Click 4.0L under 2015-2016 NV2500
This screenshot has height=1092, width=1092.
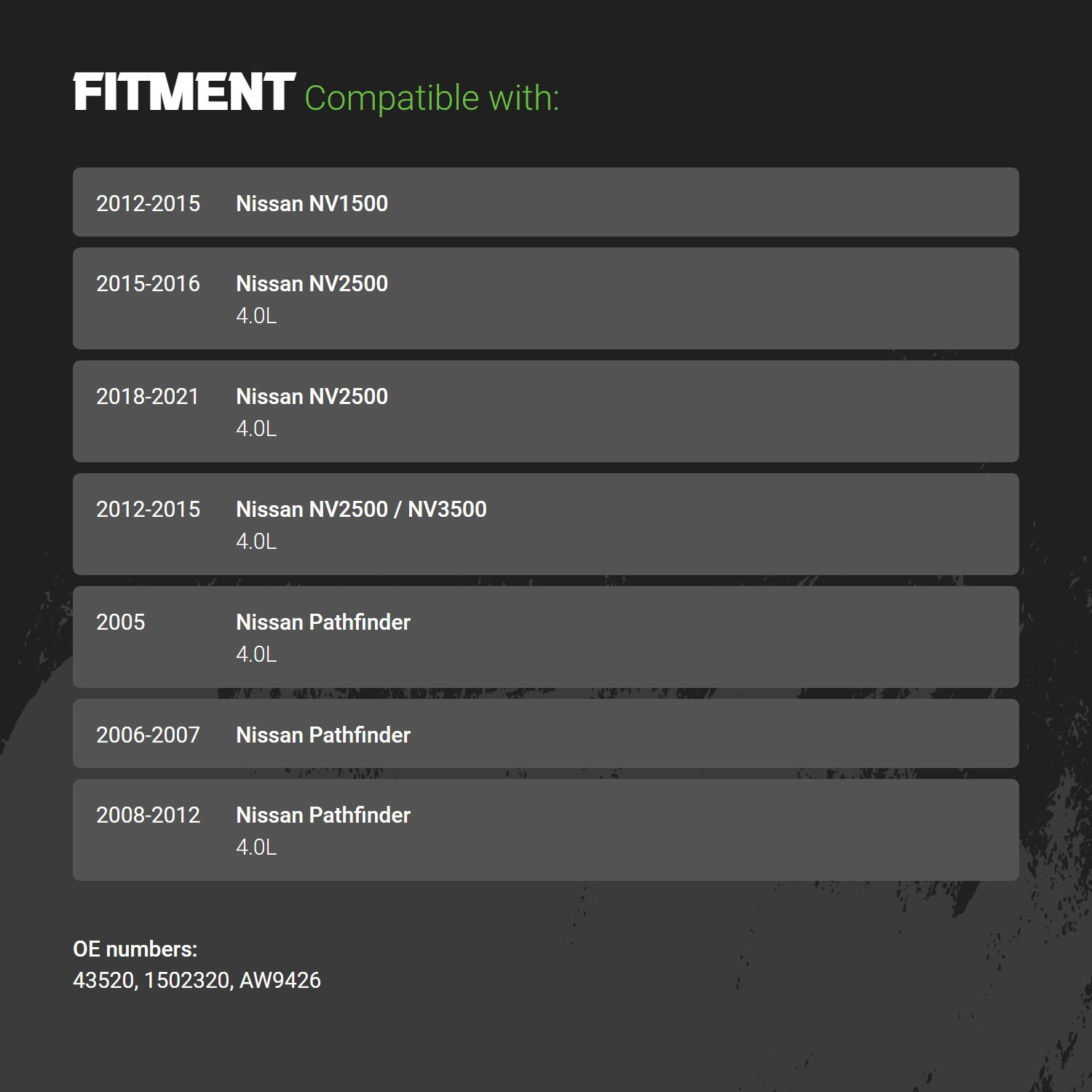(x=256, y=316)
